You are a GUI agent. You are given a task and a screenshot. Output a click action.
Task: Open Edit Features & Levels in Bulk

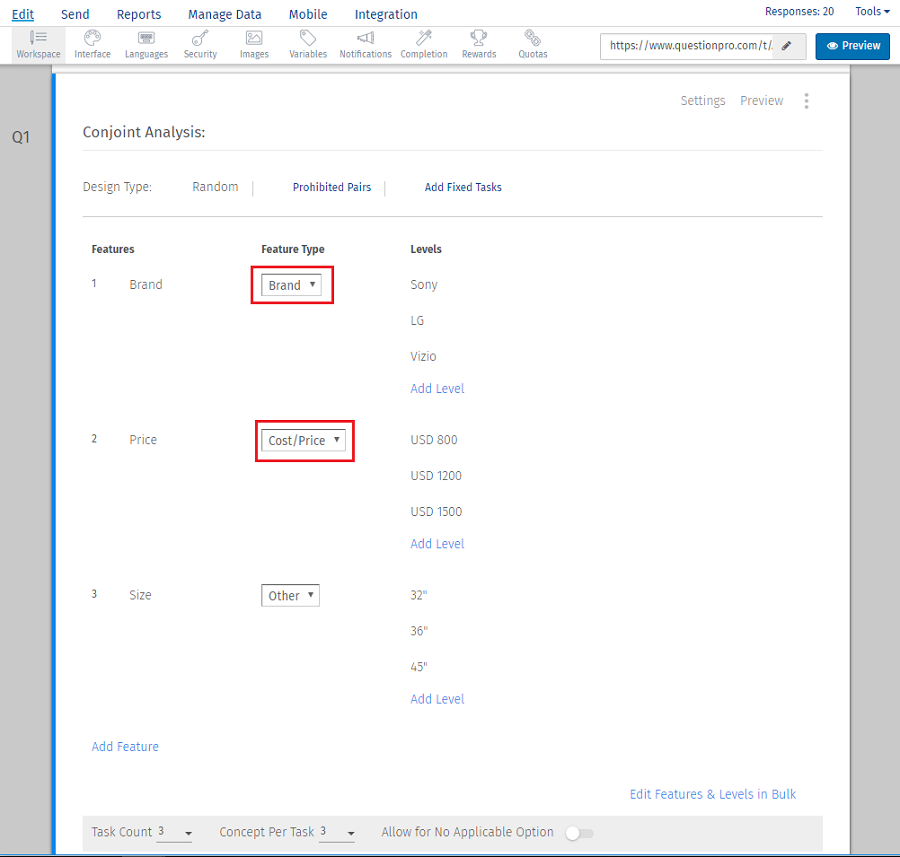(712, 793)
